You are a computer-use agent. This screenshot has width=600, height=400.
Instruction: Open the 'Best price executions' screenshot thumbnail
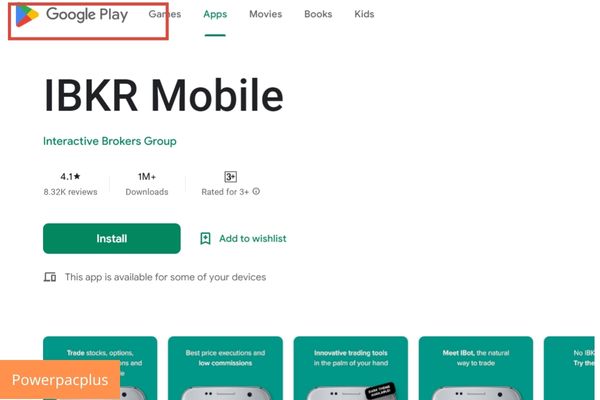225,368
